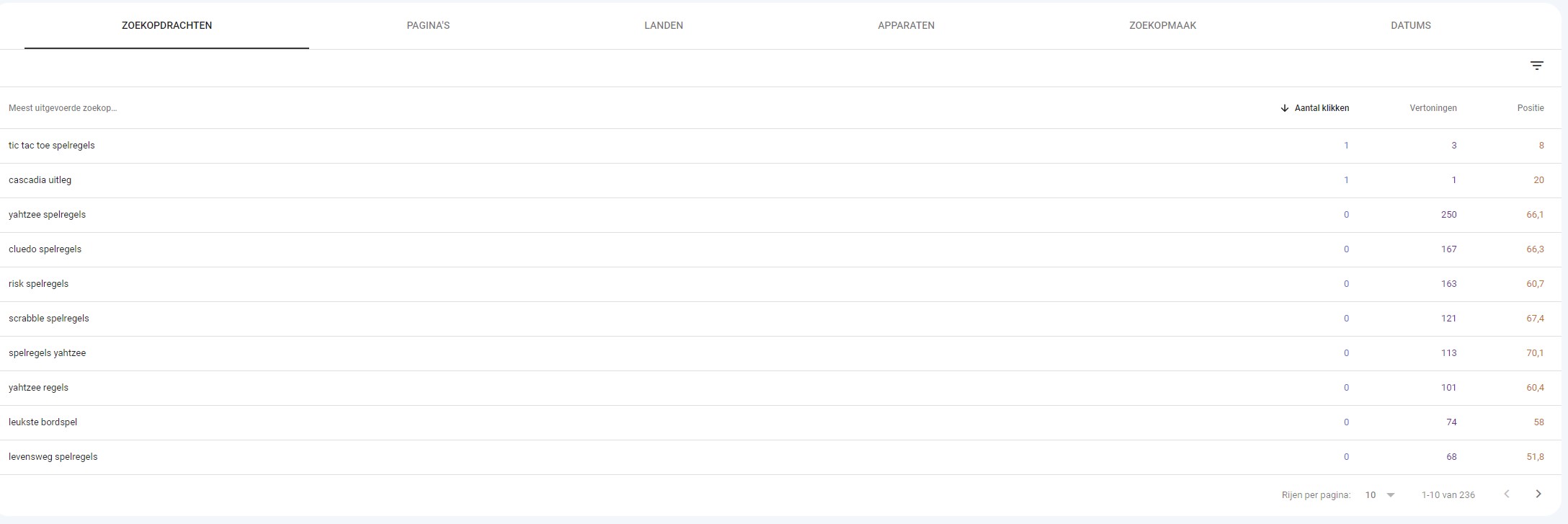This screenshot has width=1568, height=524.
Task: Sort by Aantal klikken column arrow
Action: point(1284,108)
